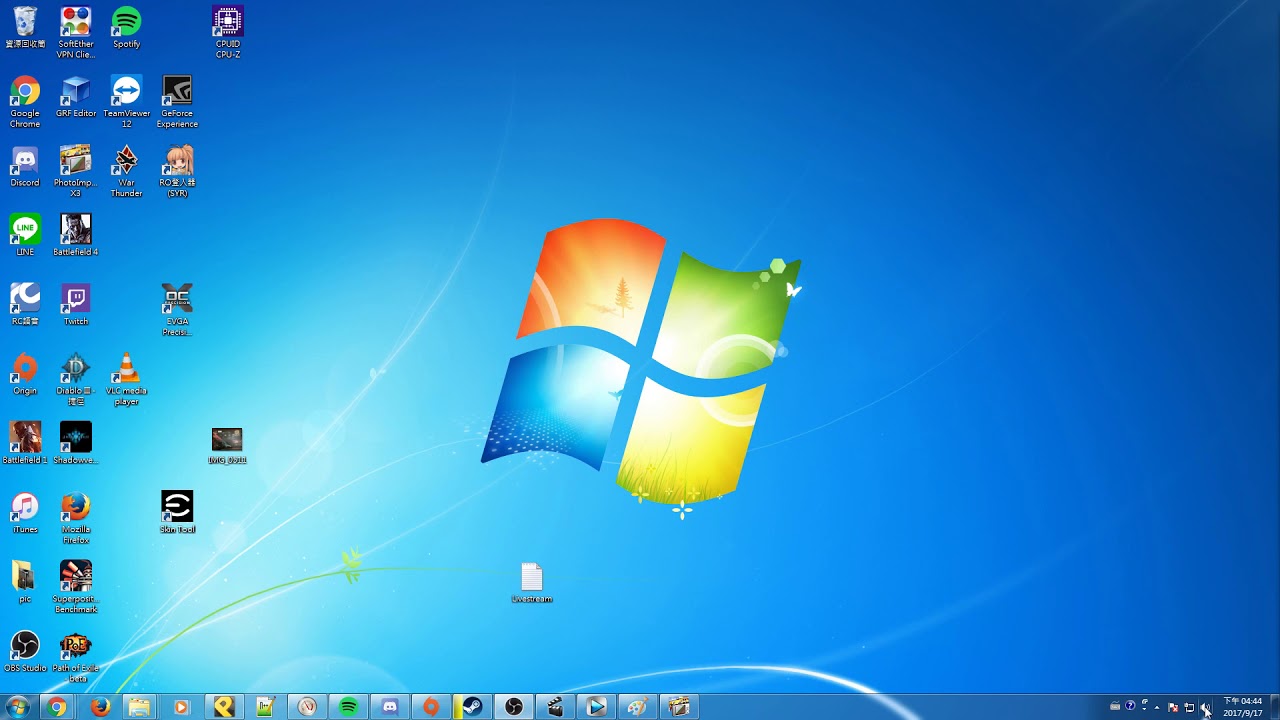
Task: Open File Explorer from the taskbar
Action: tap(139, 707)
